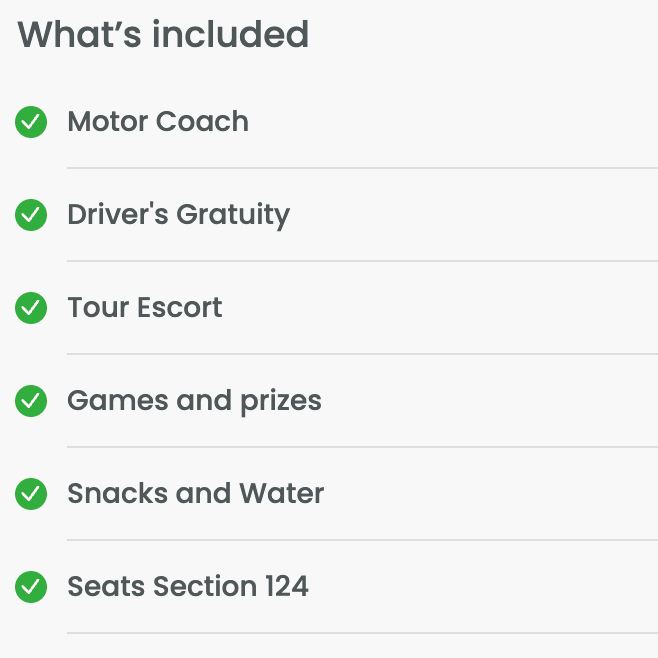Click the checkmark icon next to Driver's Gratuity
Viewport: 658px width, 658px height.
tap(31, 215)
